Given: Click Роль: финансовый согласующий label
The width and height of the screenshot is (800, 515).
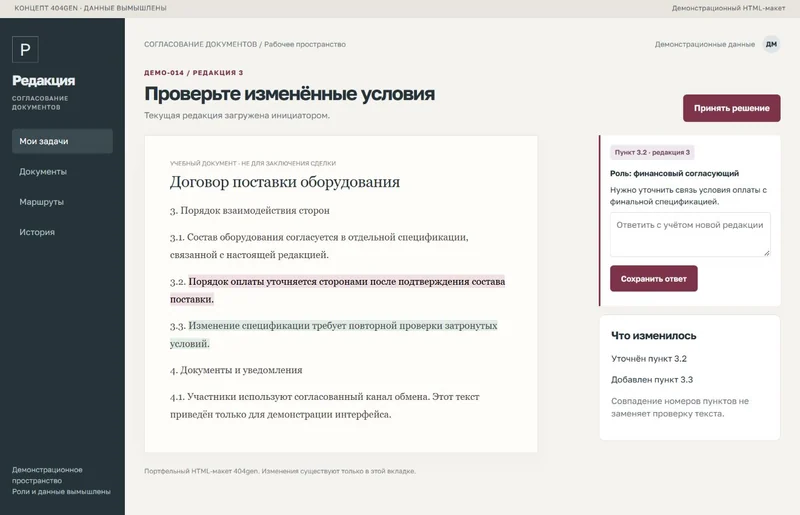Looking at the screenshot, I should pyautogui.click(x=674, y=174).
